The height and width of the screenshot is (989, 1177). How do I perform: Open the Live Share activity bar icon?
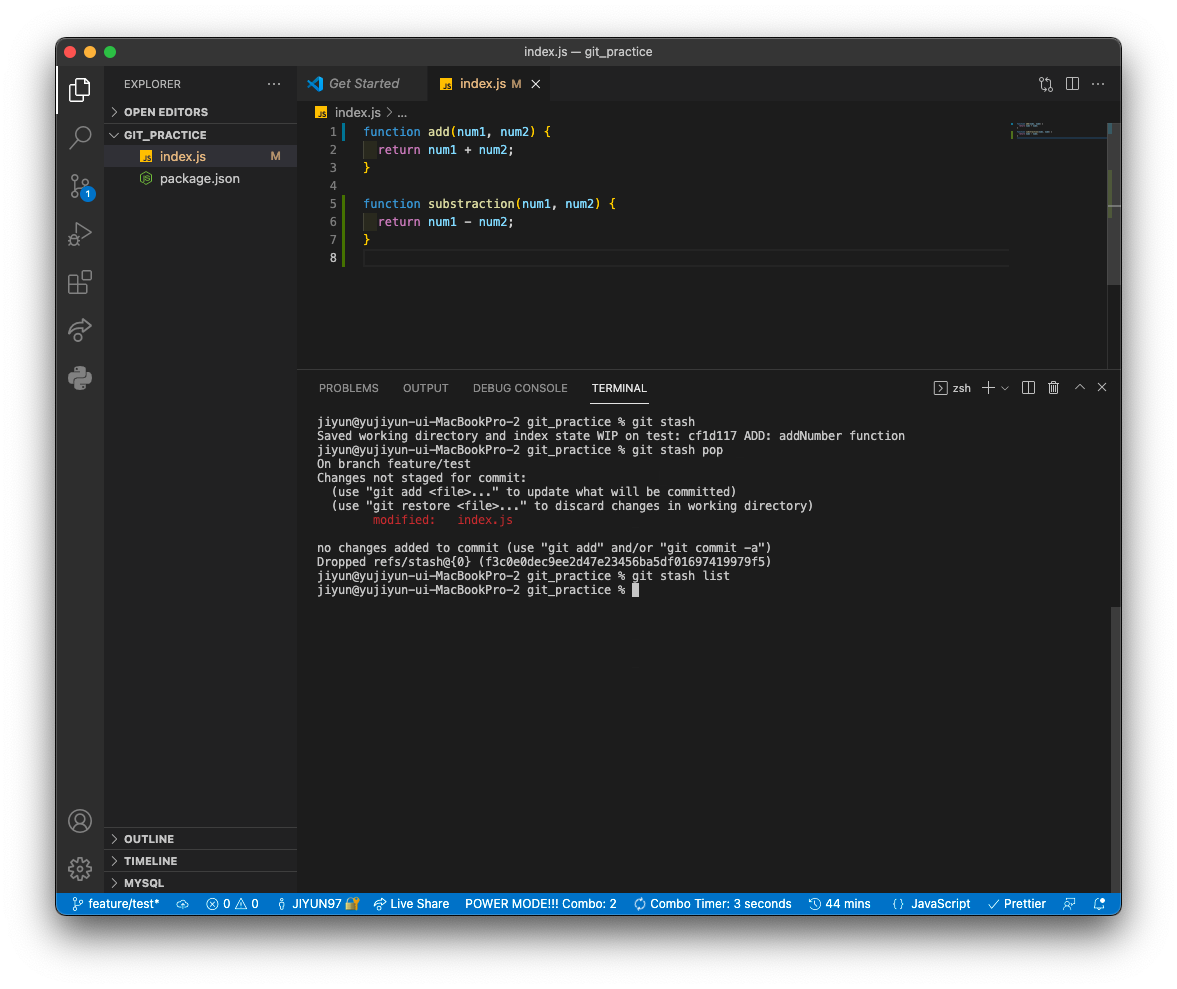(x=80, y=330)
